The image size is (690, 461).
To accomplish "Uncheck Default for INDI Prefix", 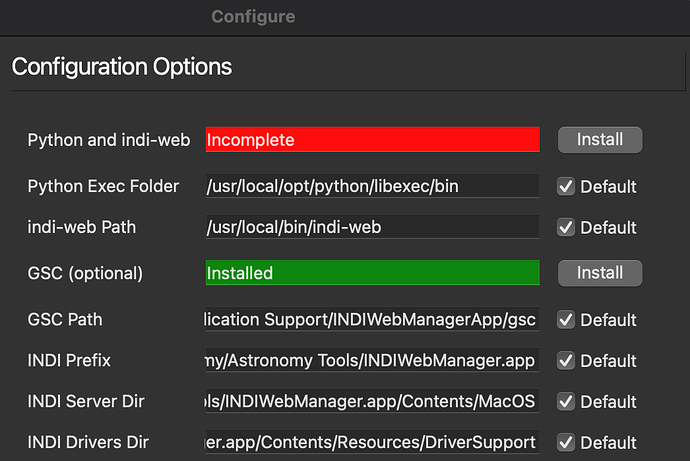I will (x=566, y=361).
